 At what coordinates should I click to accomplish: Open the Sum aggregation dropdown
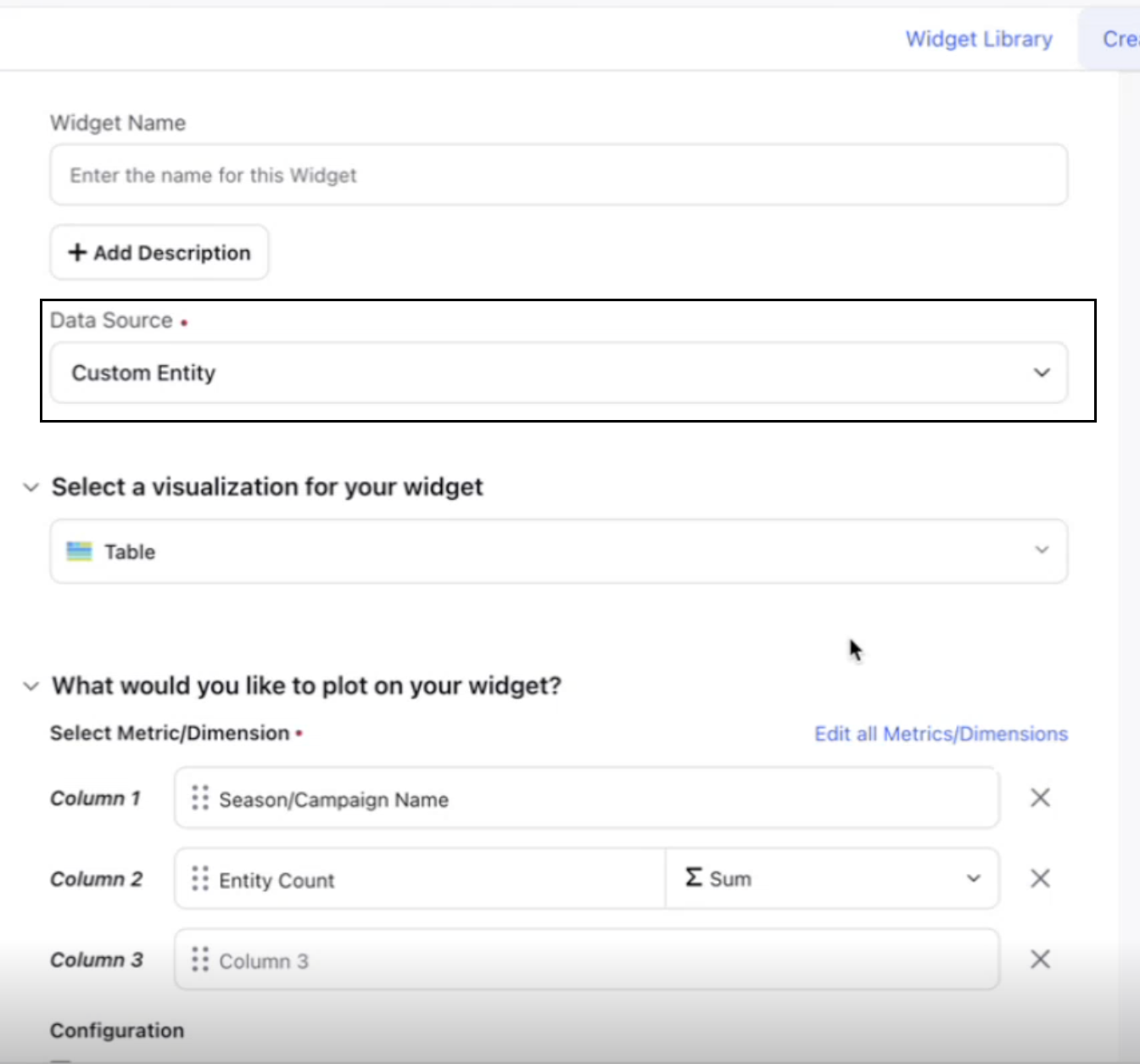tap(832, 878)
